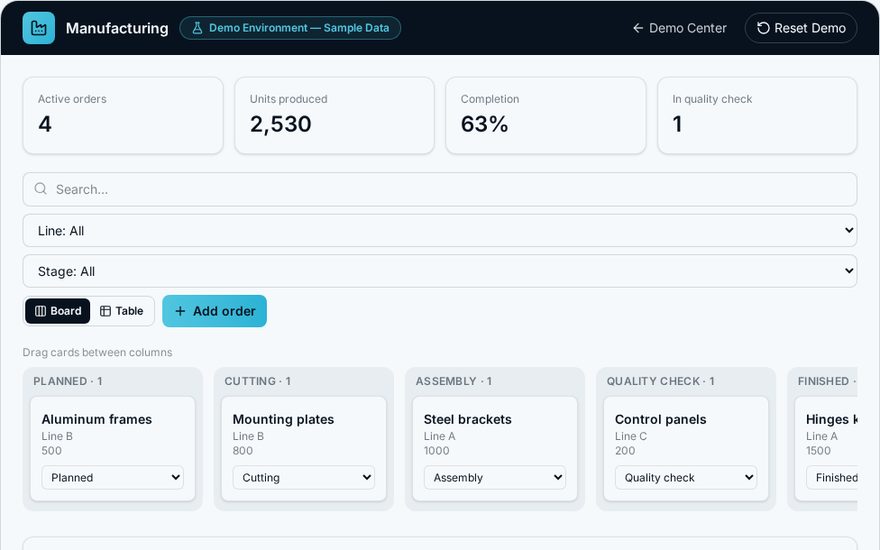Click the Reset Demo button
The height and width of the screenshot is (550, 880).
pos(801,28)
